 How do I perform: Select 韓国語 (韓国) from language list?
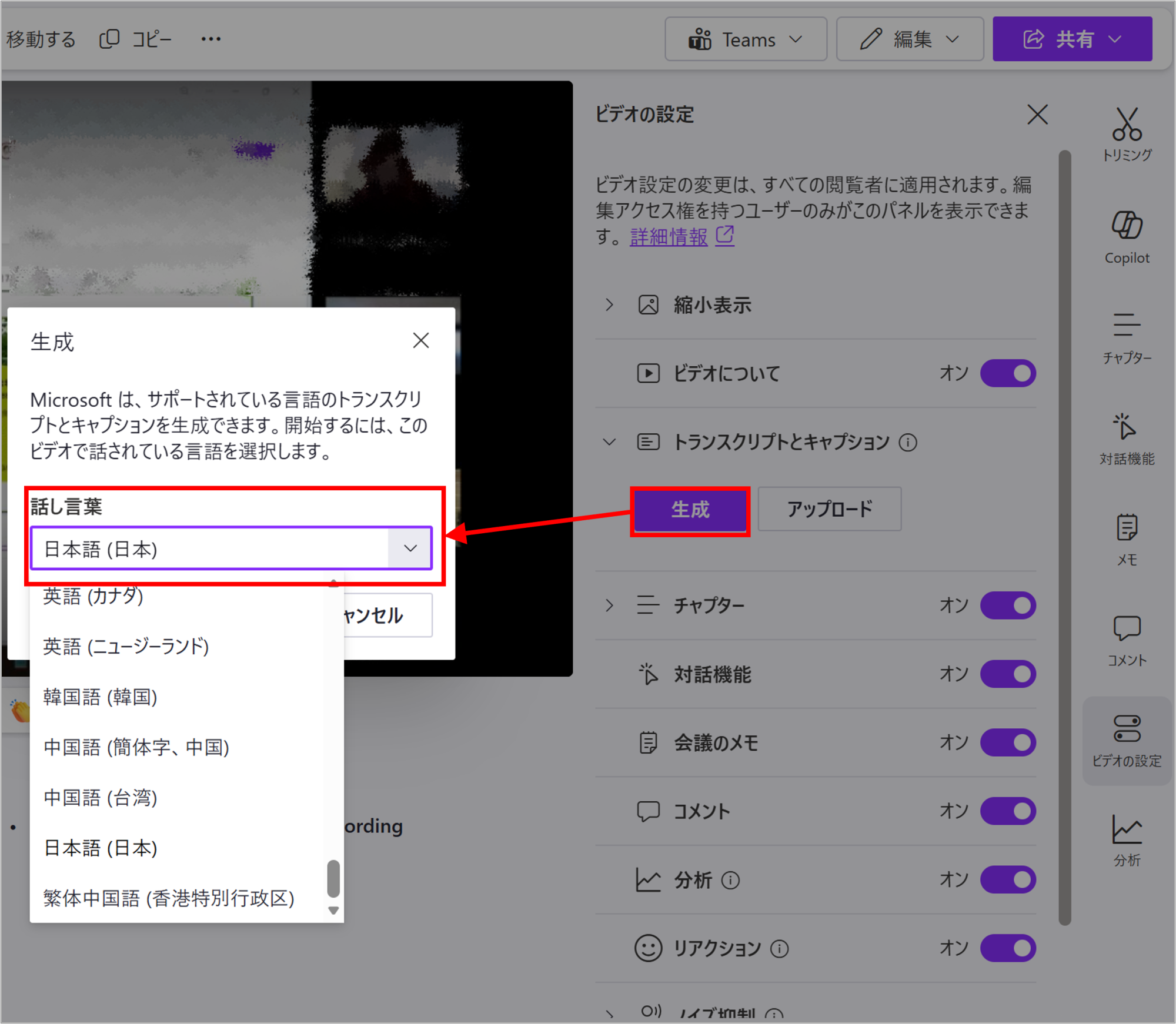tap(101, 697)
